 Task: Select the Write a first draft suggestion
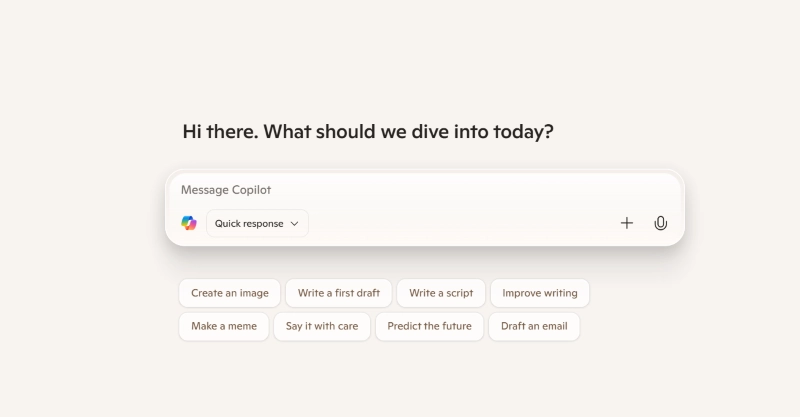point(339,293)
